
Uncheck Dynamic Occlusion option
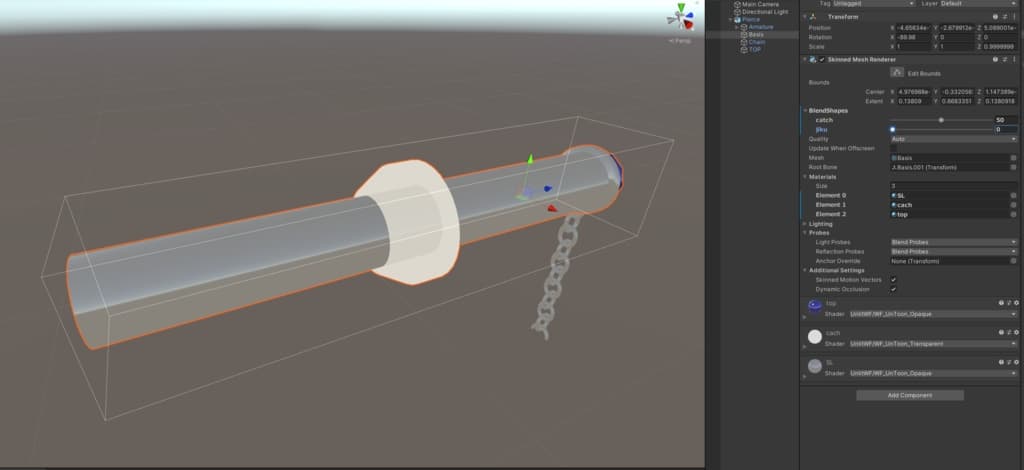893,289
